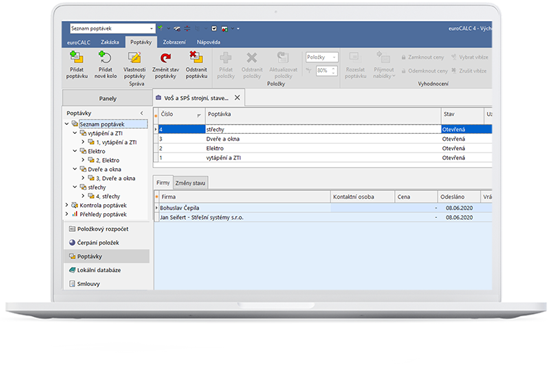Collapse the vytápění a ZTI tree group

point(75,133)
